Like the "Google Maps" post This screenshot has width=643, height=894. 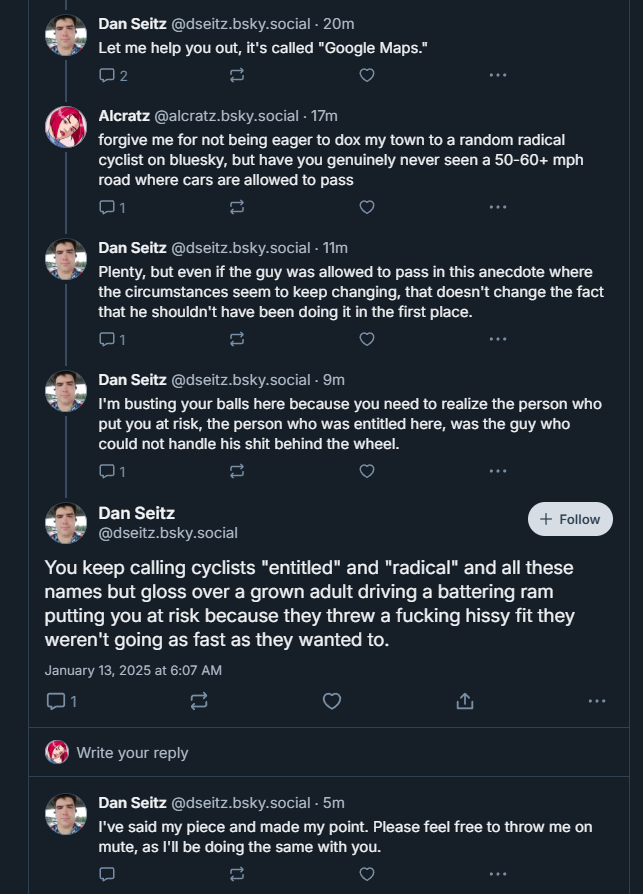pyautogui.click(x=367, y=75)
